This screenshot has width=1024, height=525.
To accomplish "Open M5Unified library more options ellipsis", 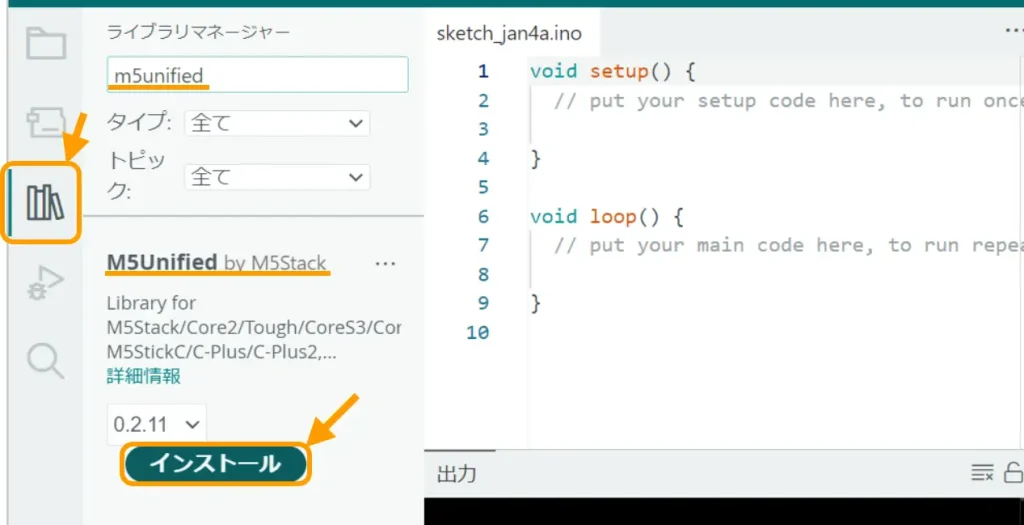I will pos(385,263).
